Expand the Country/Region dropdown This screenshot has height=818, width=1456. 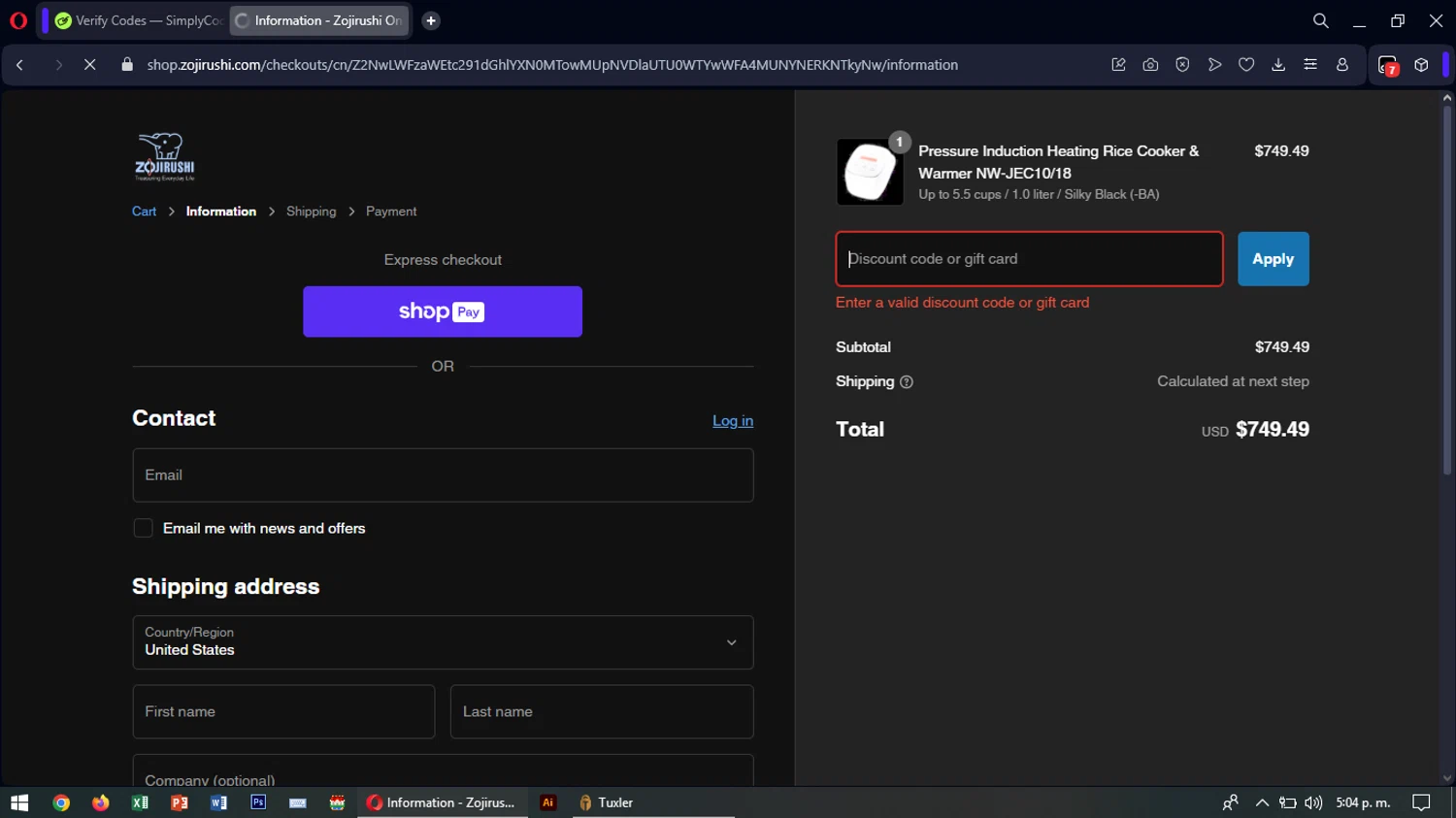[x=443, y=642]
